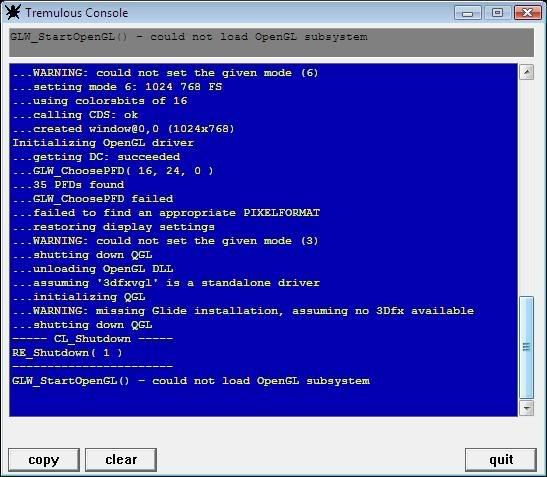Click the 'setting mode 6: 1024 768 FS' line
The height and width of the screenshot is (477, 547).
tap(117, 87)
